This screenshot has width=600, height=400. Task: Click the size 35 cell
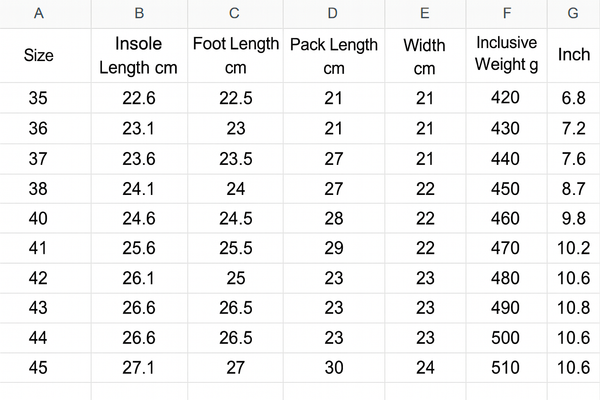[x=38, y=98]
